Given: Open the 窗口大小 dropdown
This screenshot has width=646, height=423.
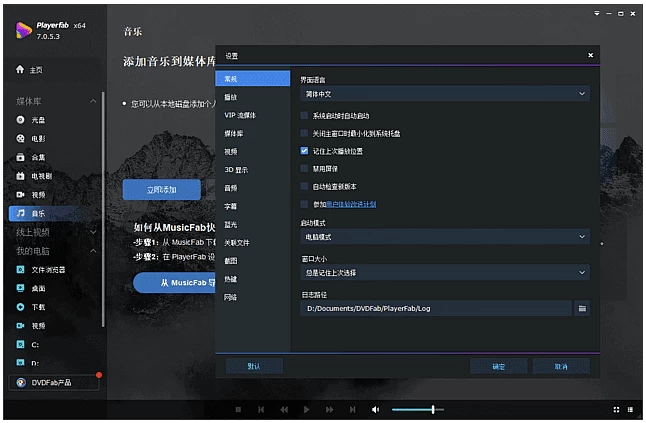Looking at the screenshot, I should click(444, 273).
